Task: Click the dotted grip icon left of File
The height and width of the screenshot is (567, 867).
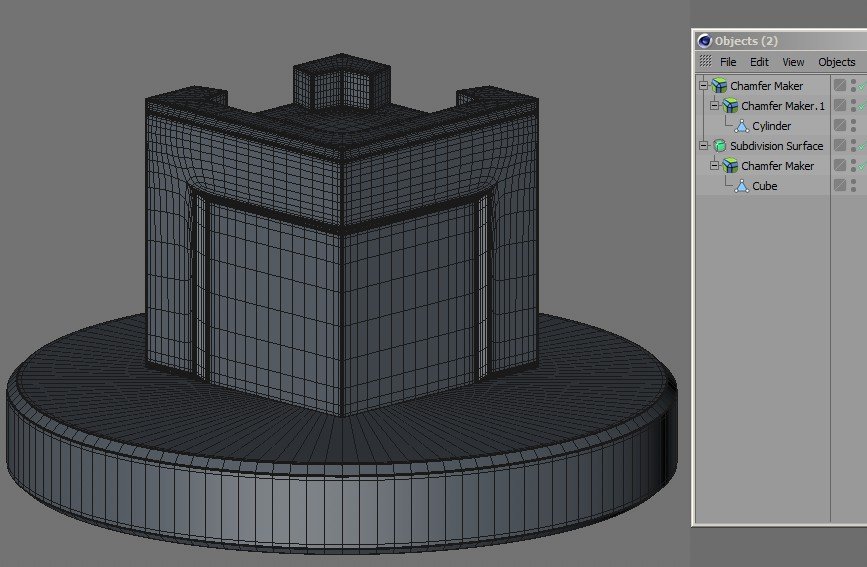Action: click(705, 61)
